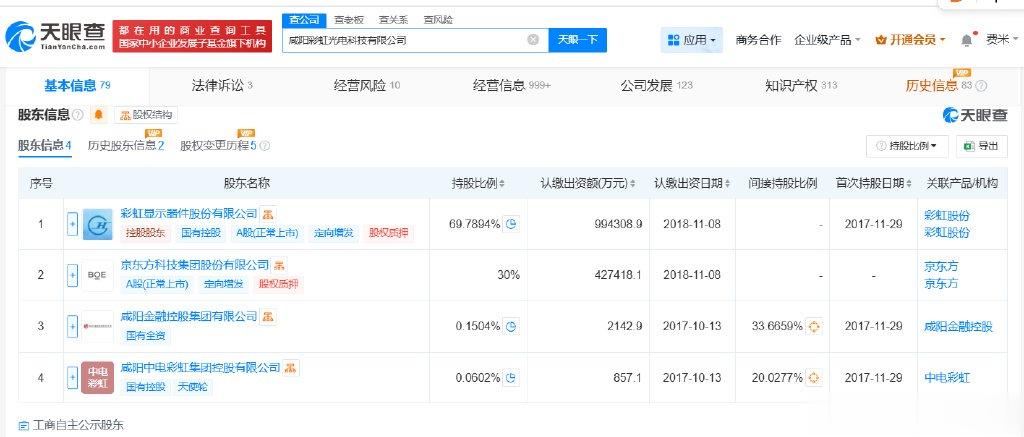Switch to 查老板 search tab
The image size is (1024, 437).
point(349,20)
